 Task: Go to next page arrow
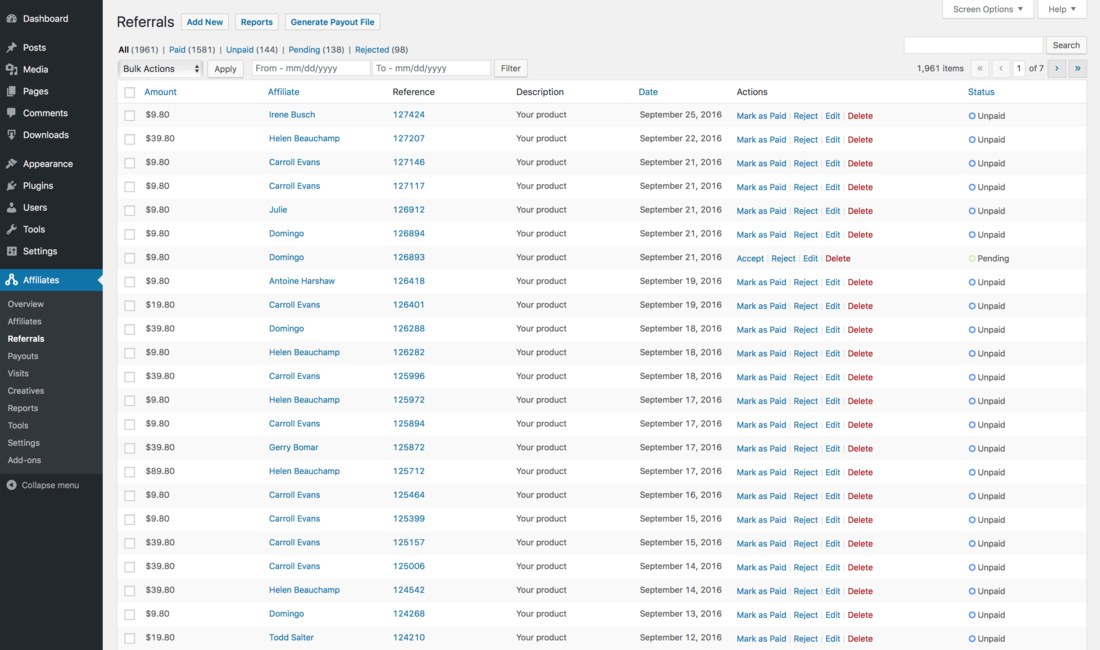pos(1057,68)
